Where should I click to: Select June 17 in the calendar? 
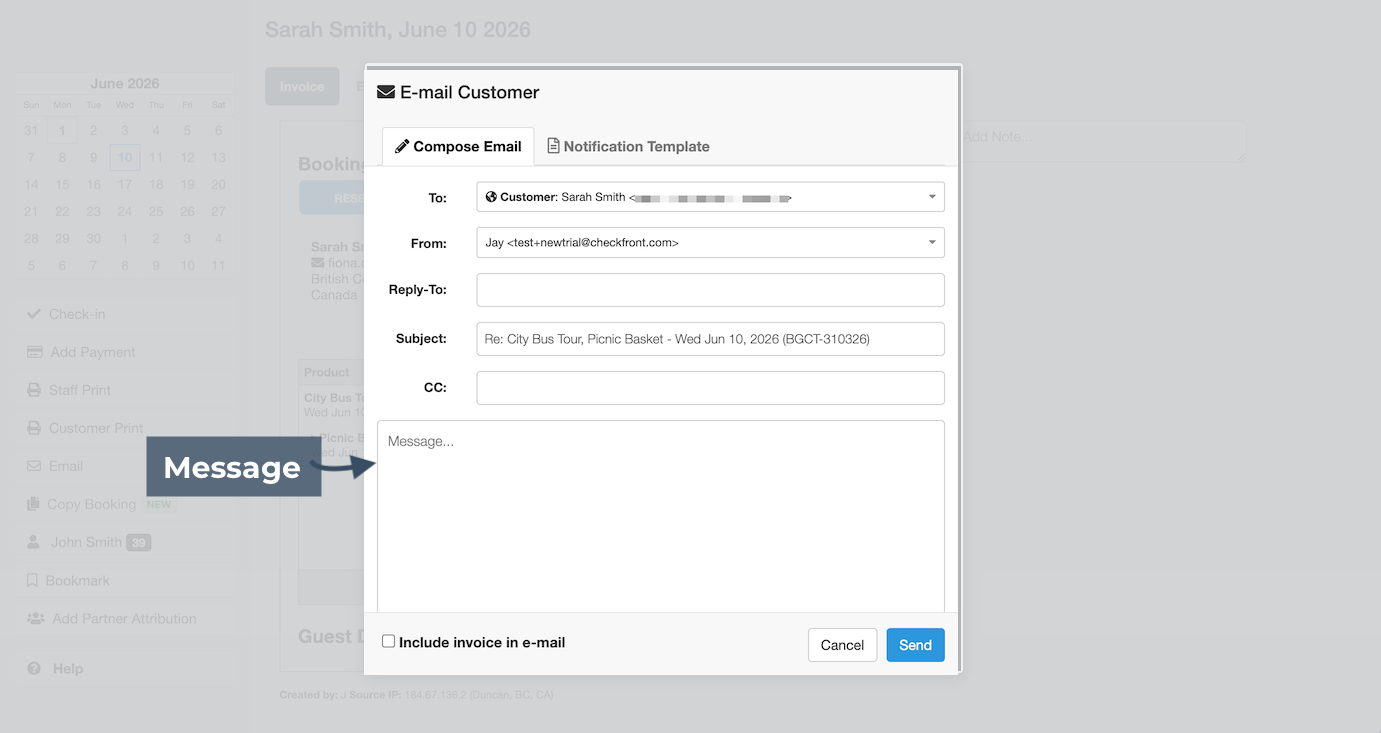[x=125, y=184]
